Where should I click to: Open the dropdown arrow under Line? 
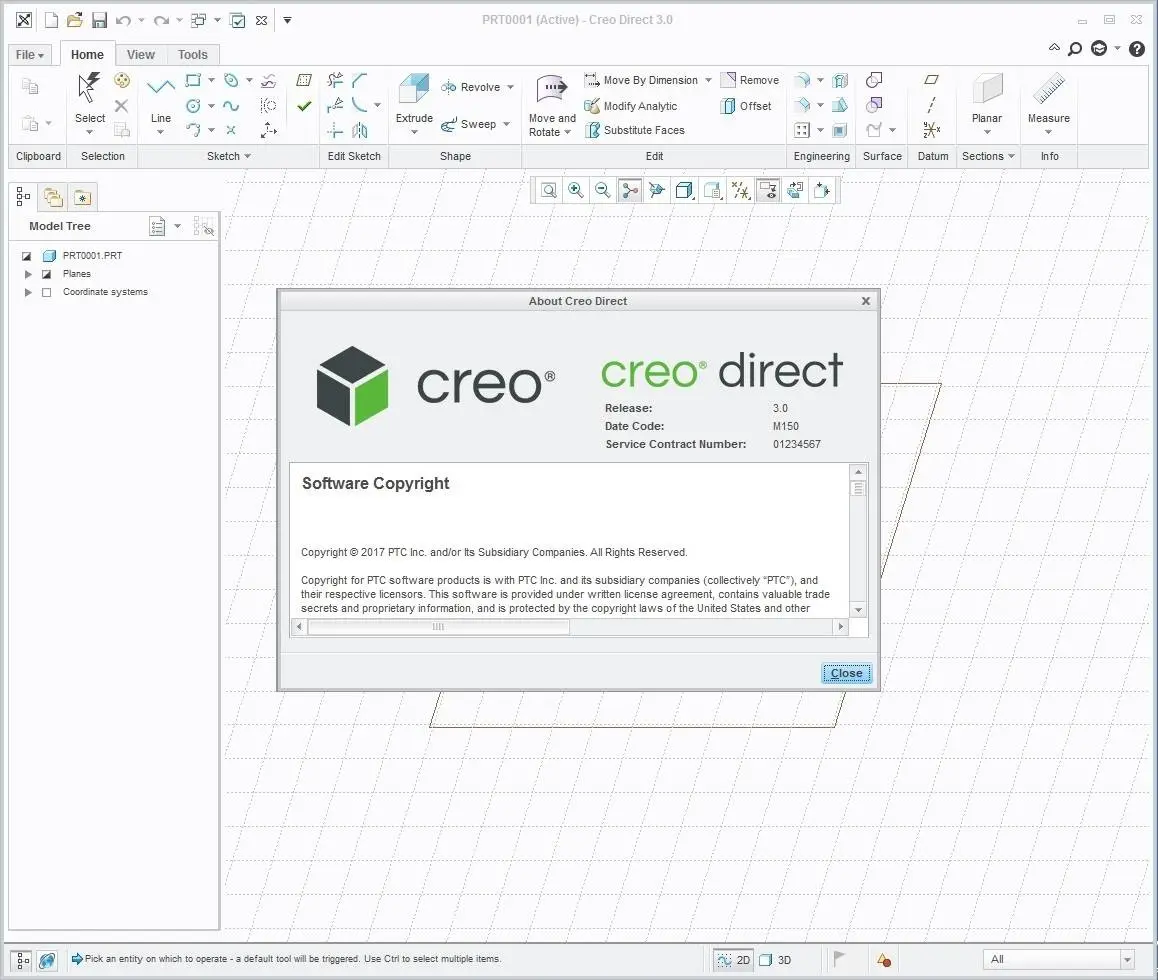pyautogui.click(x=160, y=132)
